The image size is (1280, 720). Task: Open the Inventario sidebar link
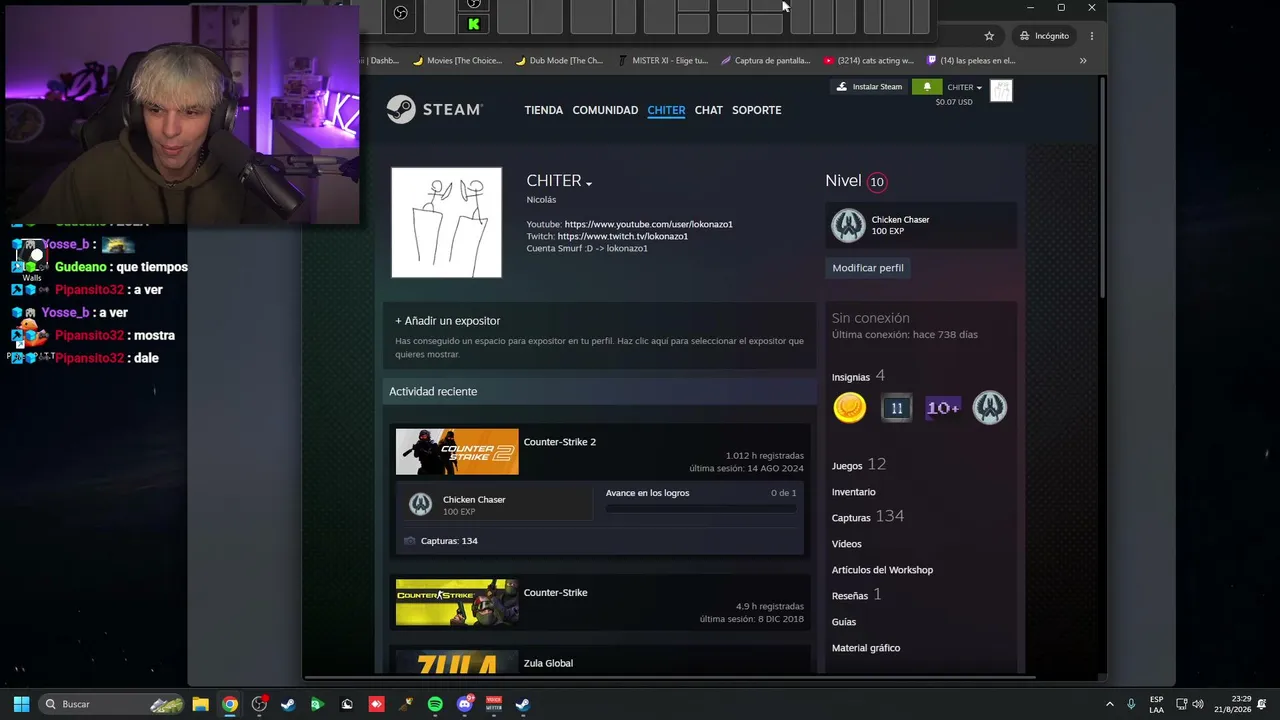coord(853,492)
